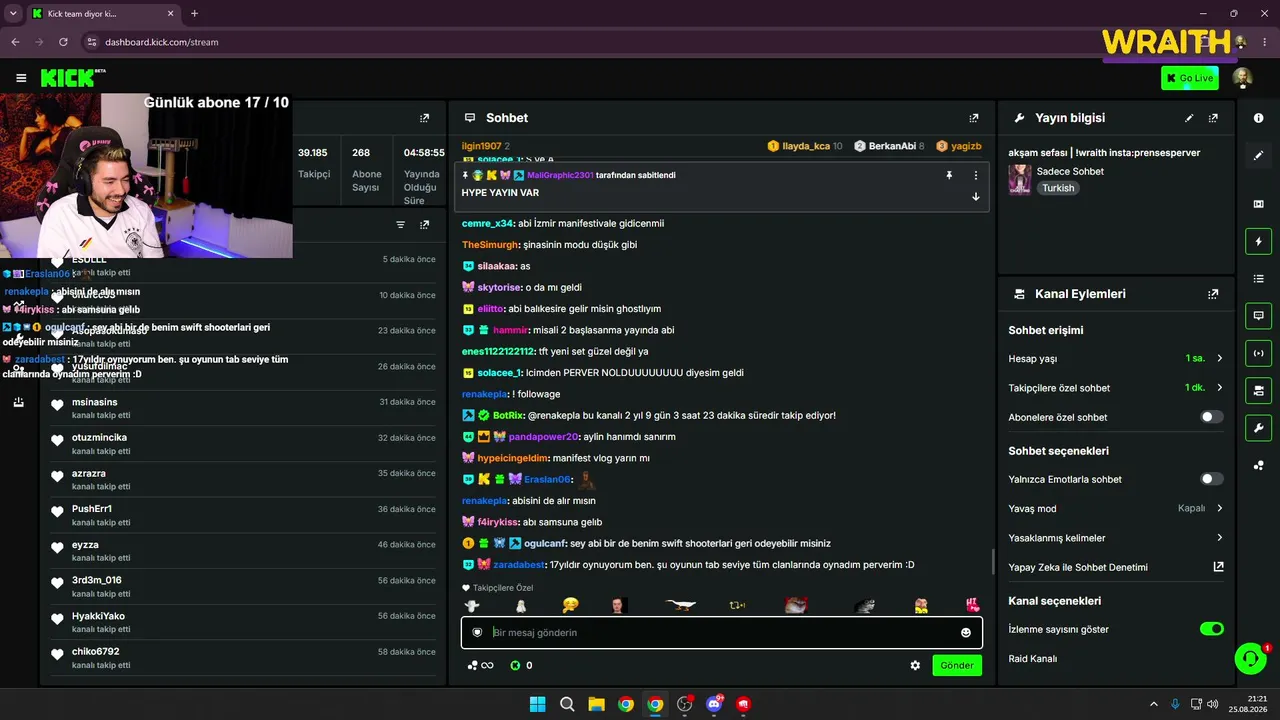Click the KICK points counter icon
Viewport: 1280px width, 720px height.
coord(515,665)
